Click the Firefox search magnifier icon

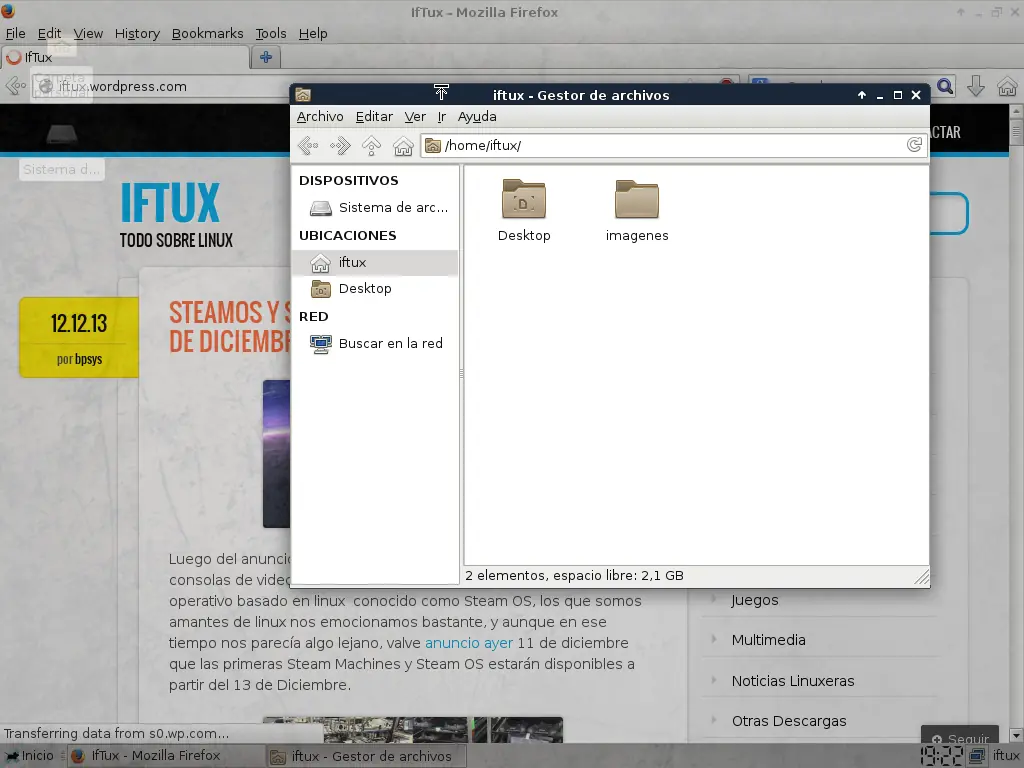click(945, 86)
